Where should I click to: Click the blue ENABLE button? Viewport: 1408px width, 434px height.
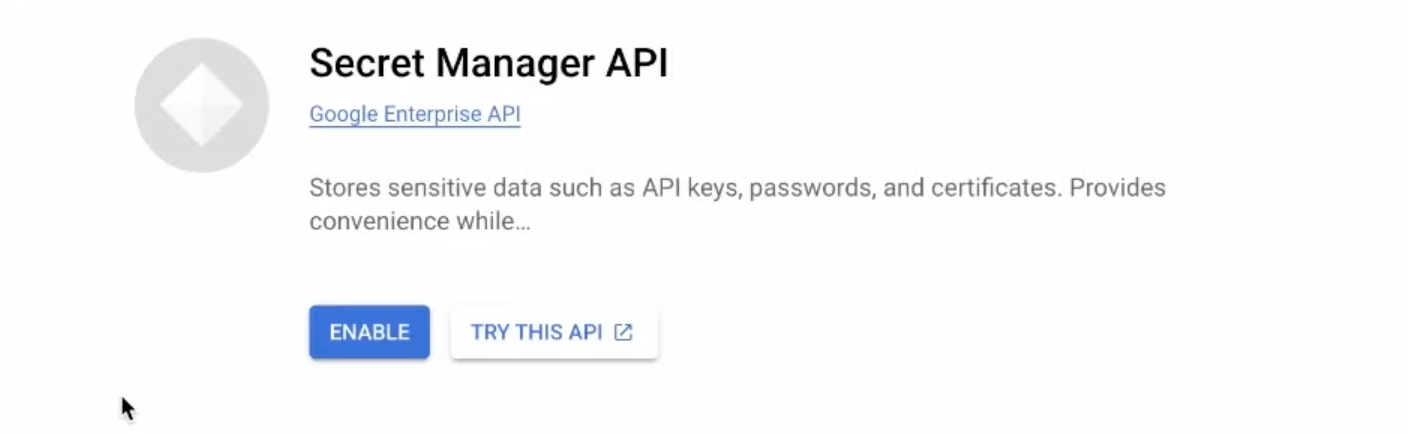(369, 332)
